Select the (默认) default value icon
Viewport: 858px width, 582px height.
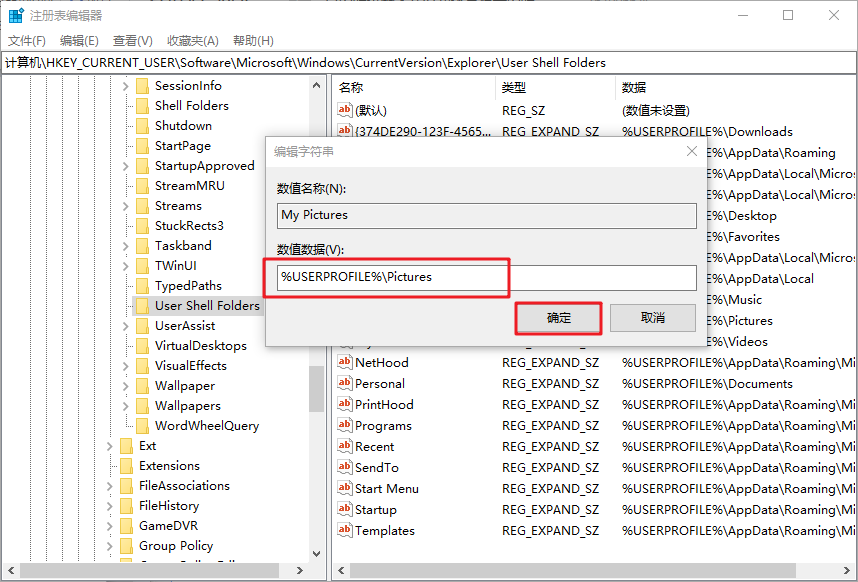point(345,111)
